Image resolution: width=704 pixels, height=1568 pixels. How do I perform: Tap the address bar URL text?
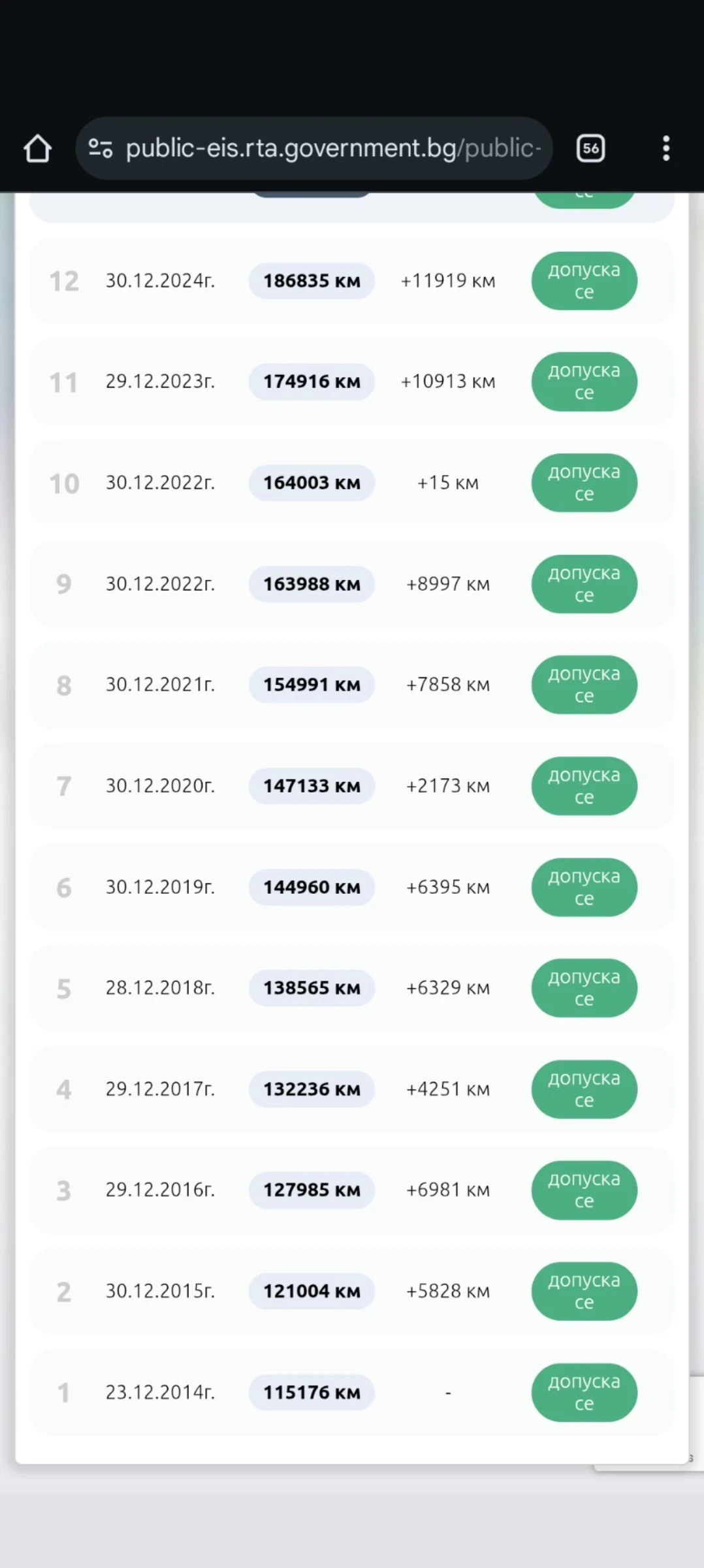click(333, 148)
